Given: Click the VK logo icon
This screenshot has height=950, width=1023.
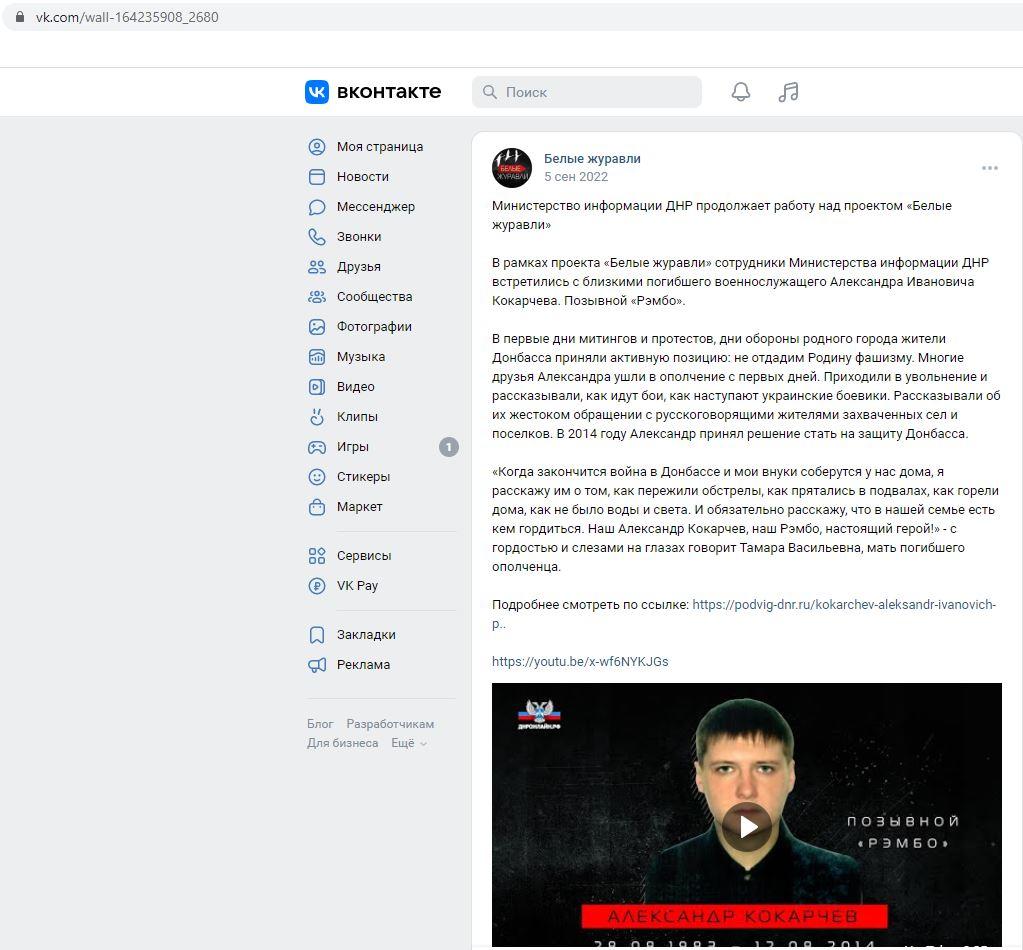Looking at the screenshot, I should tap(317, 92).
